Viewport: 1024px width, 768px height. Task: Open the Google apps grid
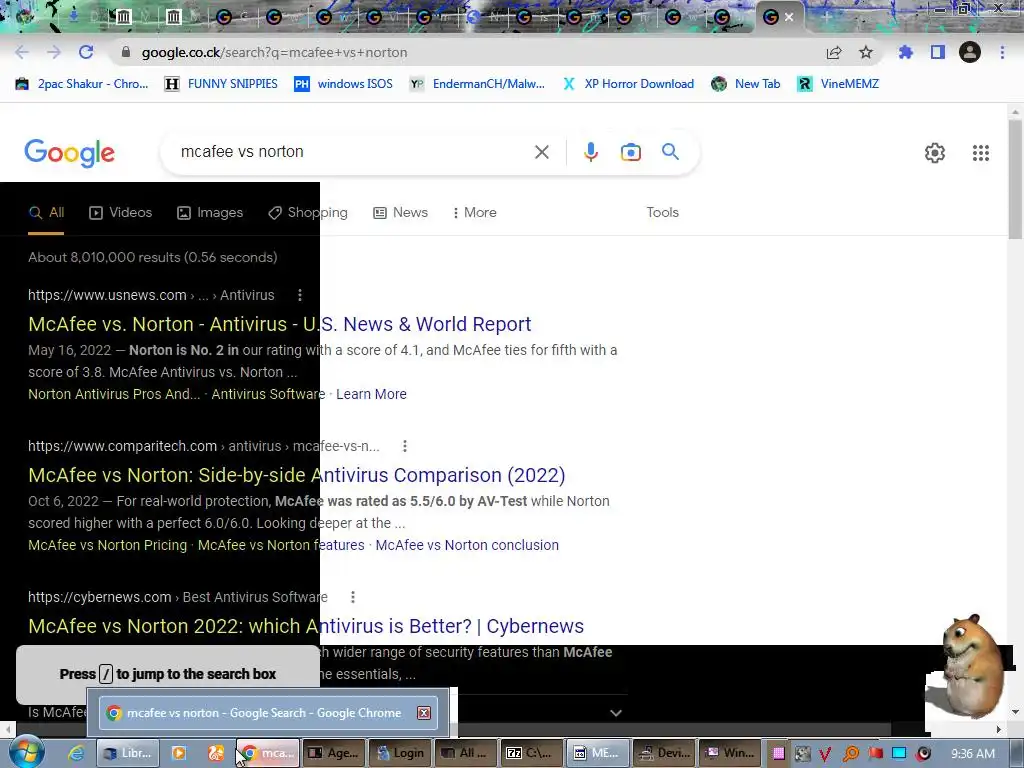click(981, 153)
